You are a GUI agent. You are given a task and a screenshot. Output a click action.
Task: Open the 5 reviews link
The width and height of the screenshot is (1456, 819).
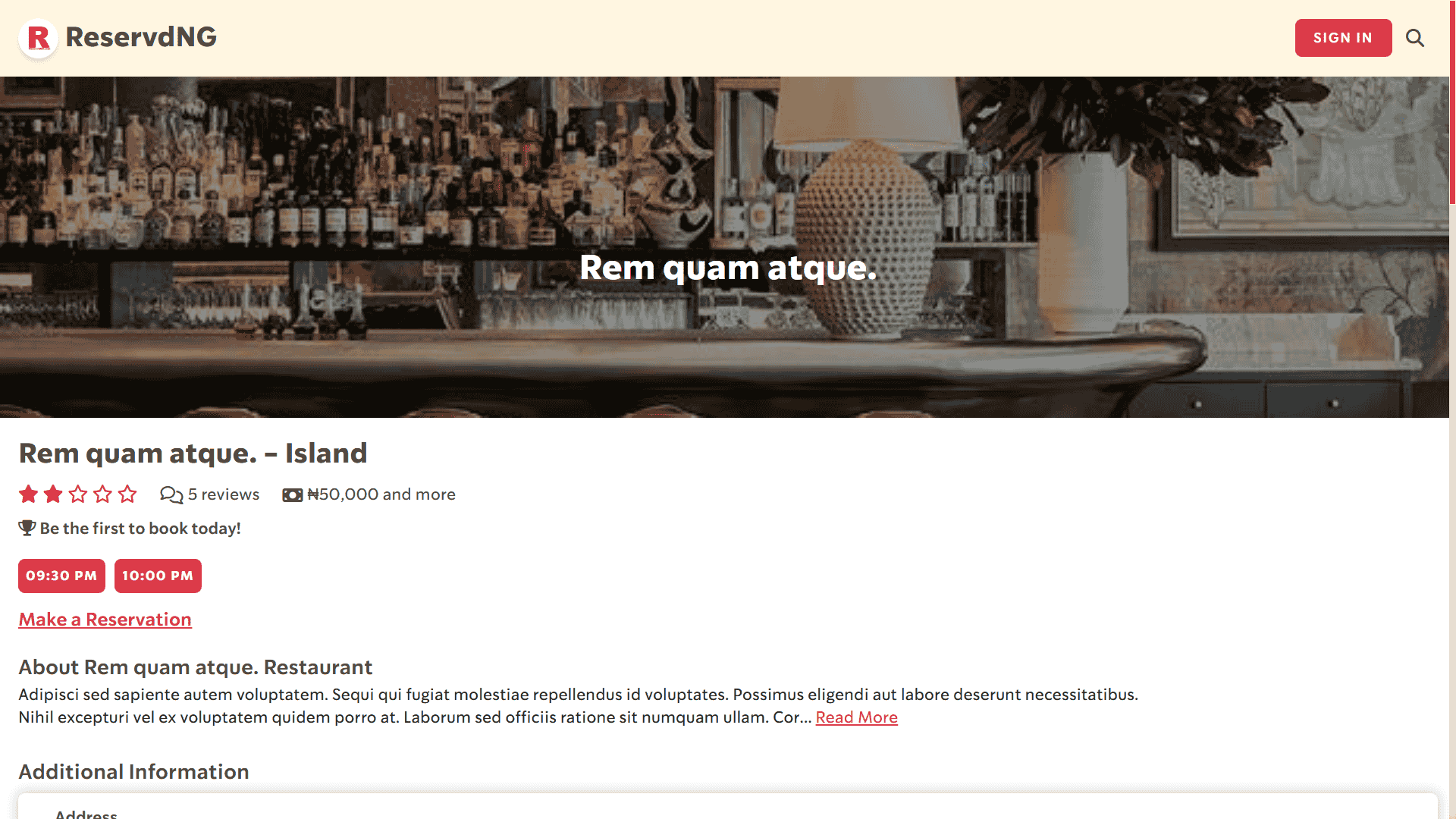point(224,494)
